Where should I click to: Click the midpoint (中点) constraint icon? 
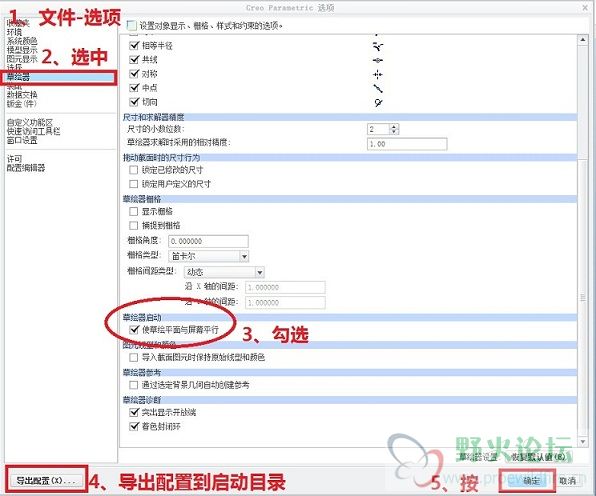378,88
